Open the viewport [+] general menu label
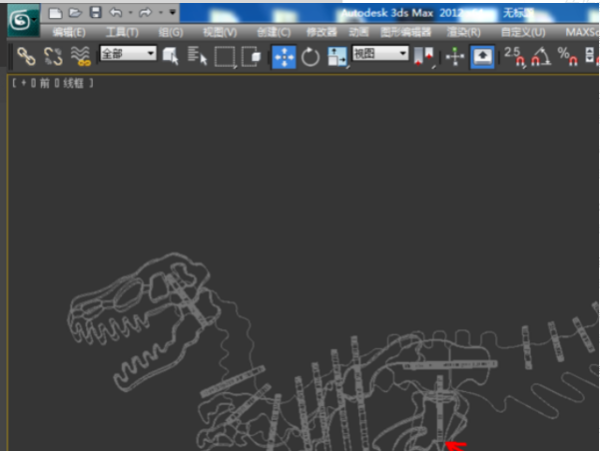The width and height of the screenshot is (600, 451). pos(23,83)
